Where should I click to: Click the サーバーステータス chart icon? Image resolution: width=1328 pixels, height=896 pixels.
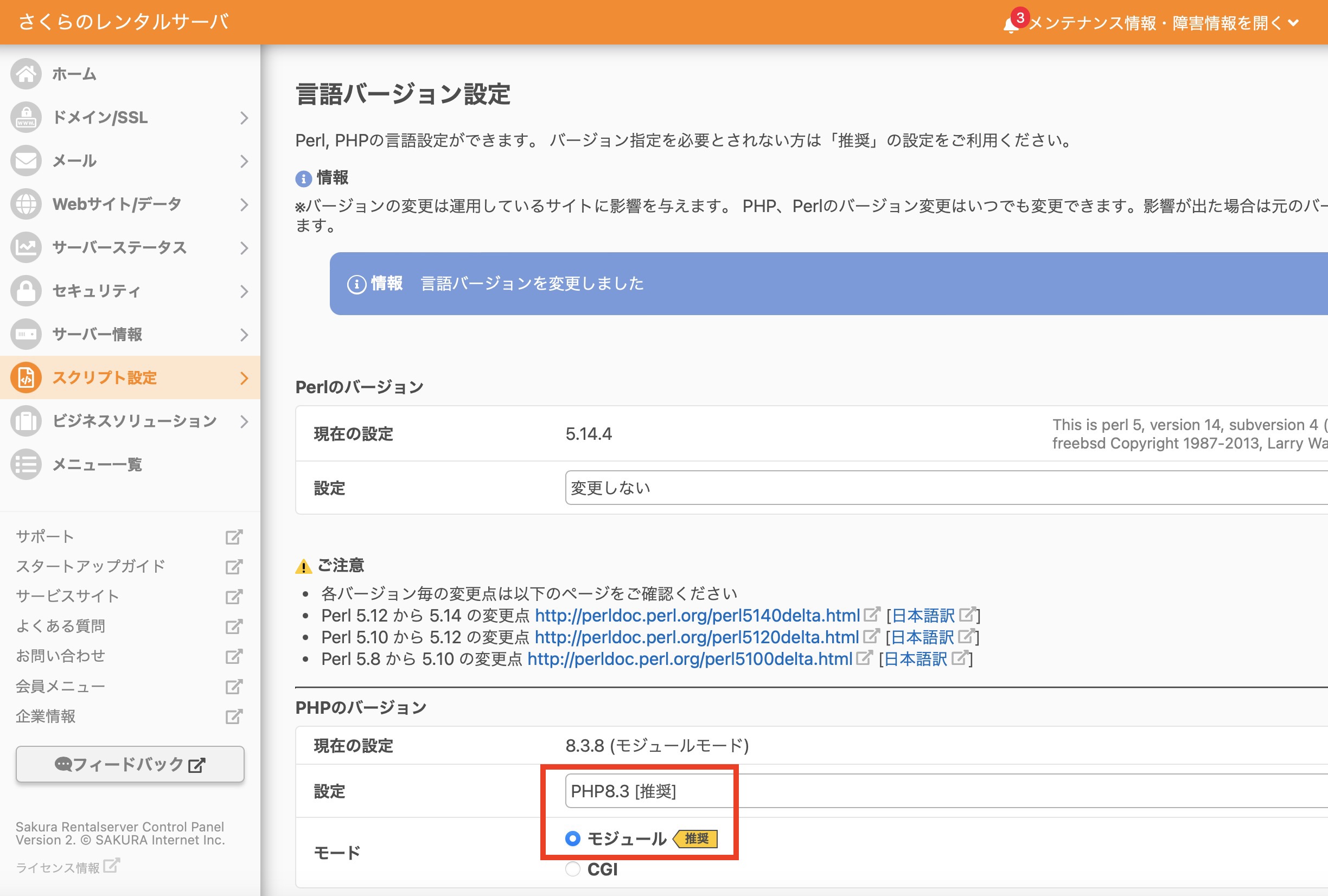coord(26,247)
